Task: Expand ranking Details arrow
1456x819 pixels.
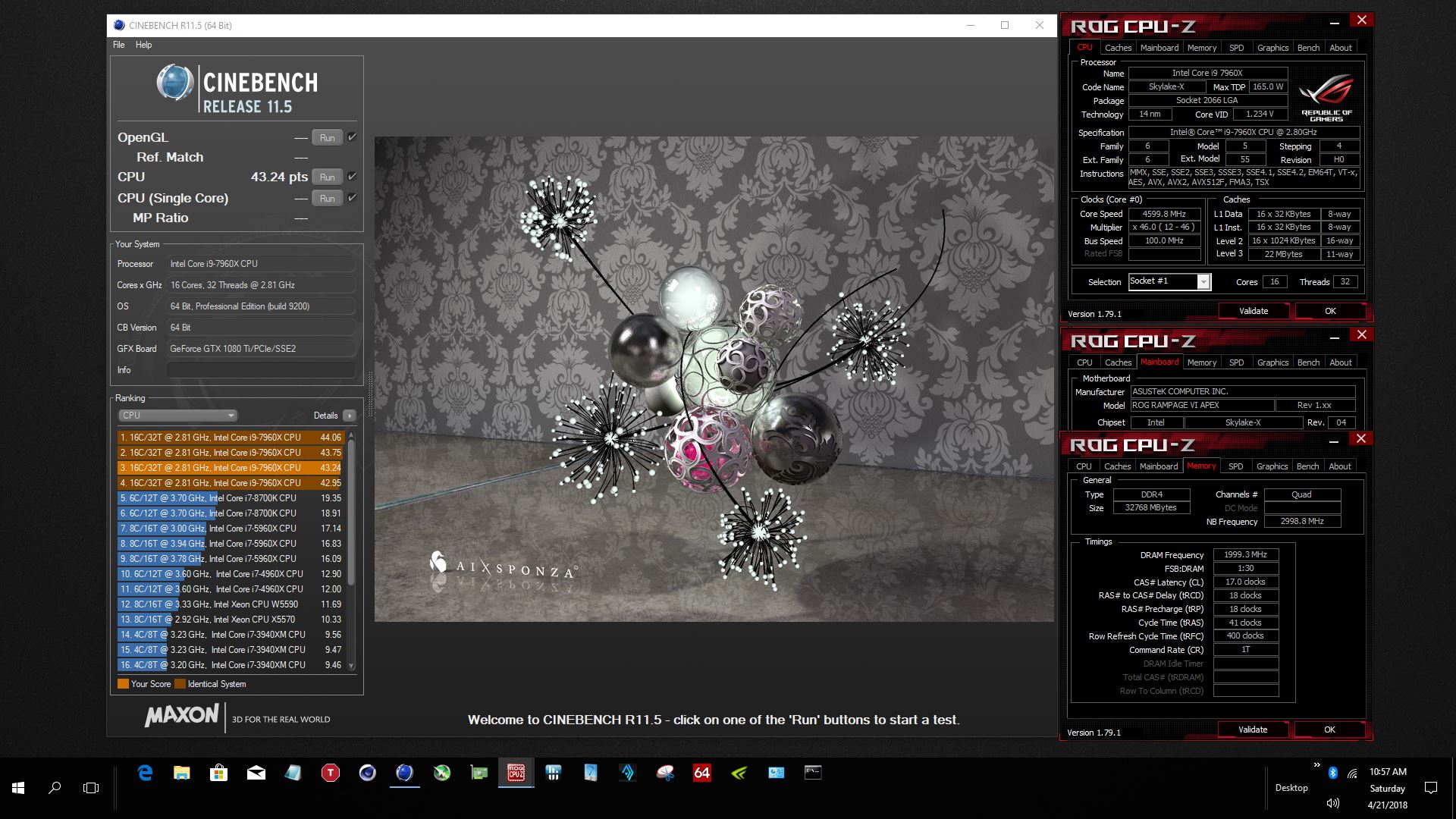Action: (350, 416)
